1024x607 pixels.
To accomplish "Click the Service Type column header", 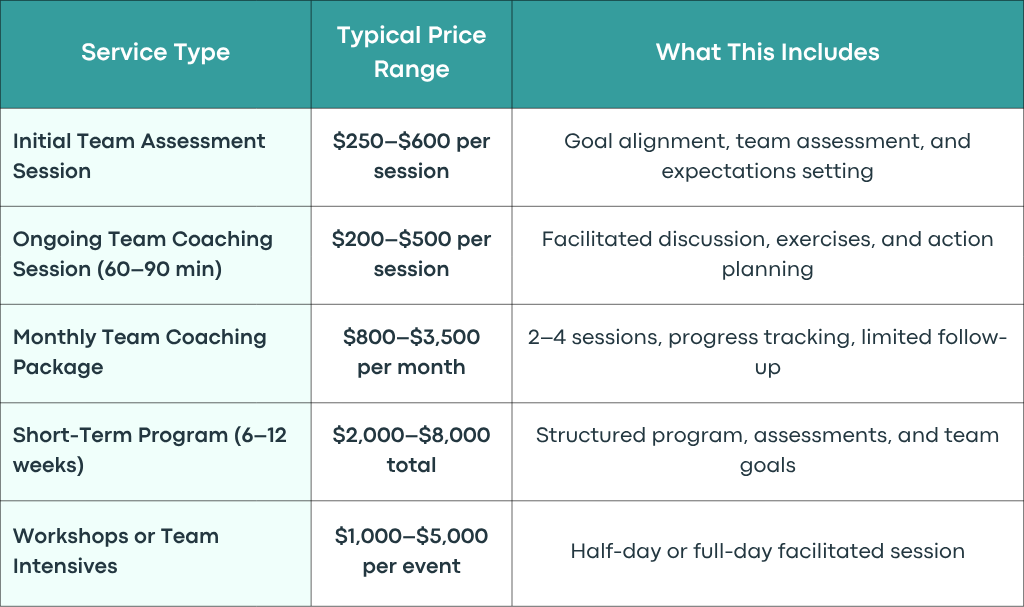I will click(x=155, y=54).
